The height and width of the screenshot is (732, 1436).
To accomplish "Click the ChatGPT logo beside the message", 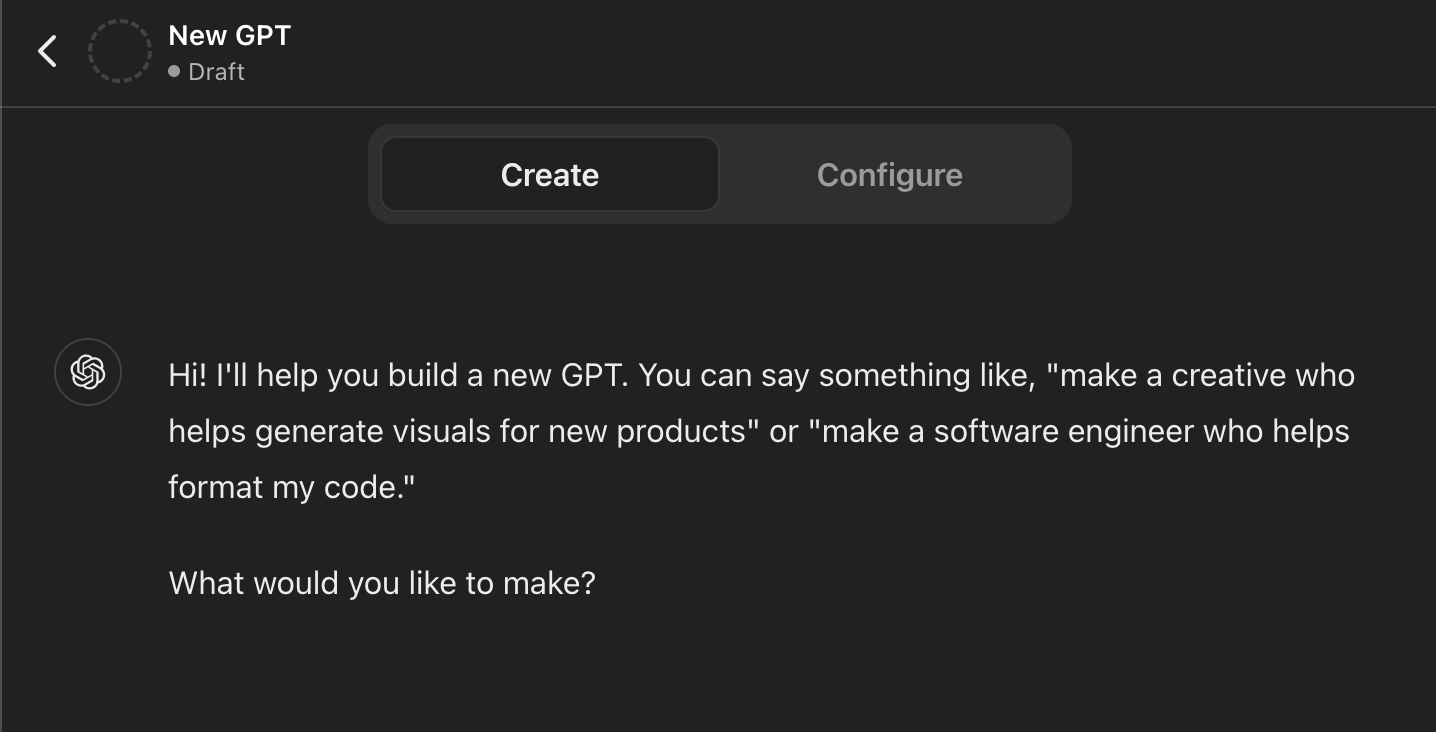I will pos(88,372).
